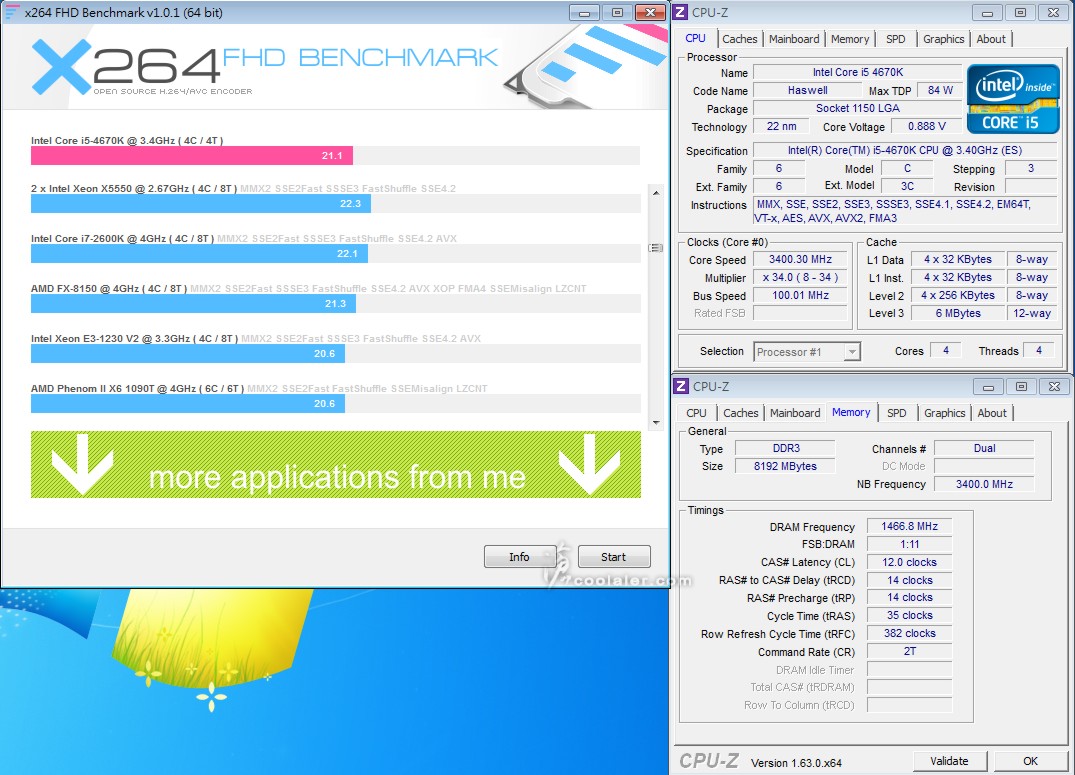1075x775 pixels.
Task: Click the Bus Speed value 100.01 MHz
Action: pos(800,295)
